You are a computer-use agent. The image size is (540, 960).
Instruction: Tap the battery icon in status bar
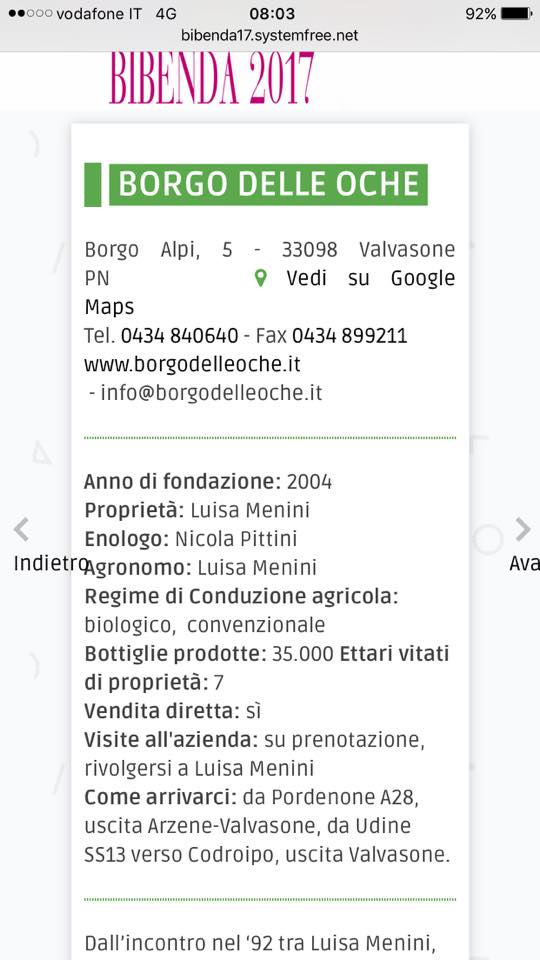[x=516, y=13]
